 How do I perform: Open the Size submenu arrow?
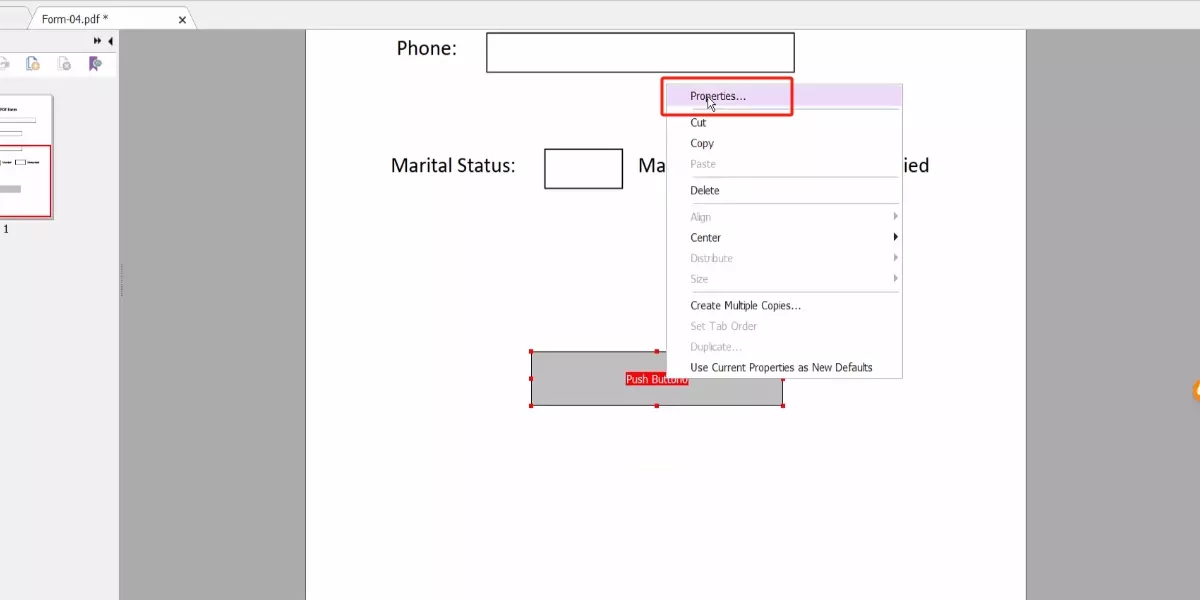(x=897, y=279)
